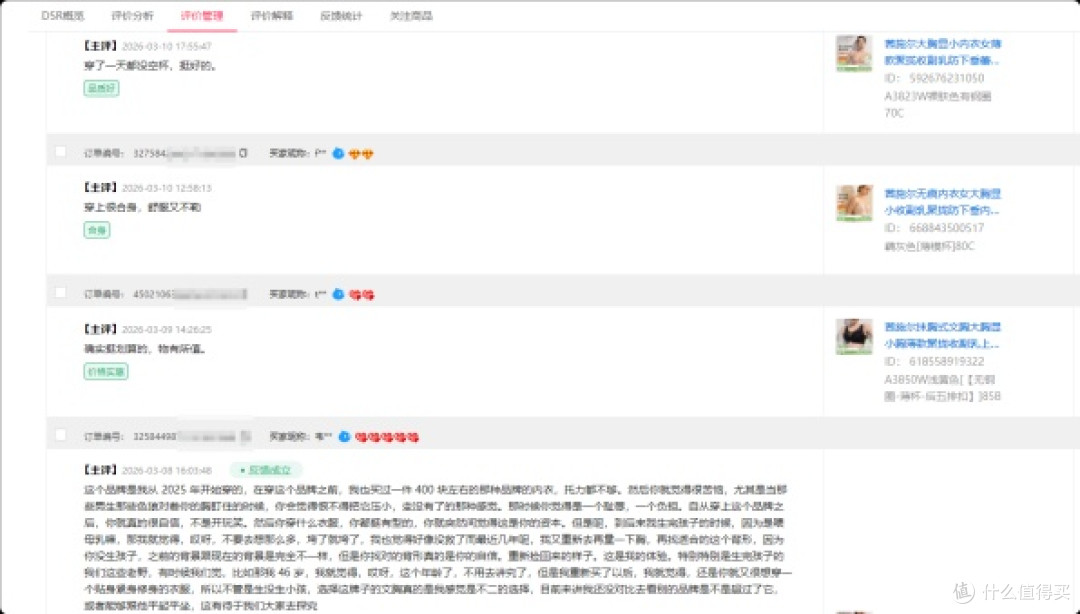Image resolution: width=1080 pixels, height=614 pixels.
Task: Click review timestamp 2026-03-08 16:03:48
Action: (167, 471)
